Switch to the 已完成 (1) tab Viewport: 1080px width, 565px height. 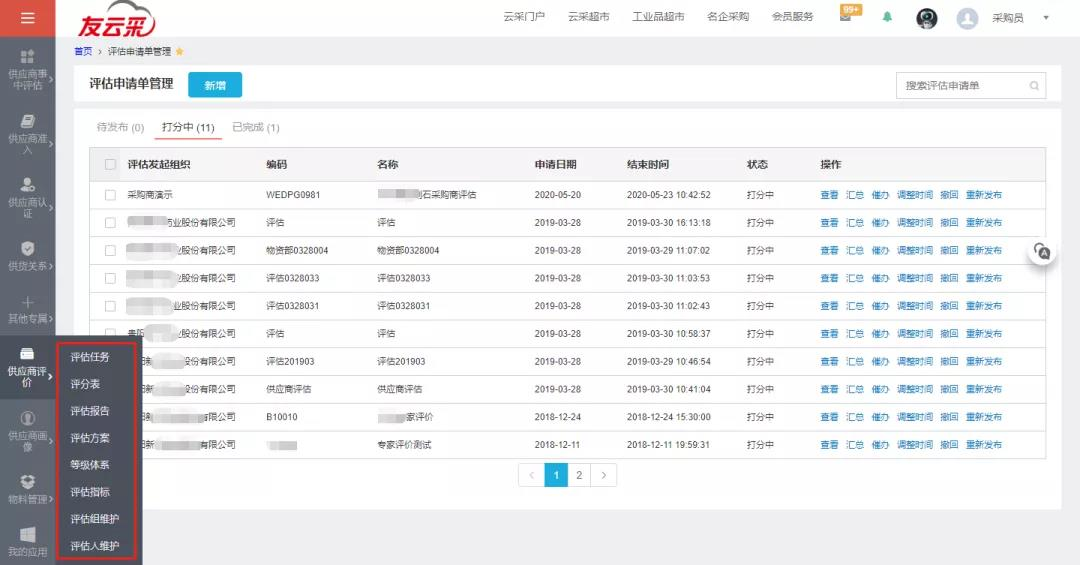255,128
